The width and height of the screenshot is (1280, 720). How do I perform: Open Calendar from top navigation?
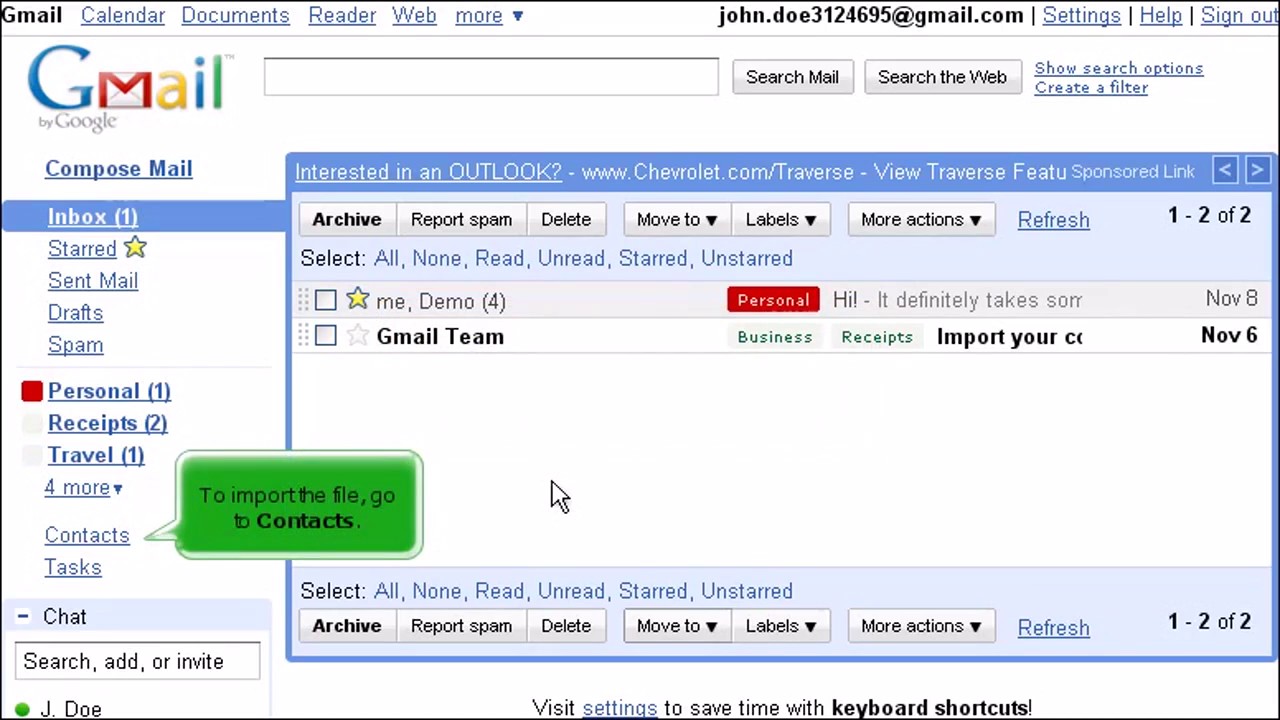tap(123, 15)
